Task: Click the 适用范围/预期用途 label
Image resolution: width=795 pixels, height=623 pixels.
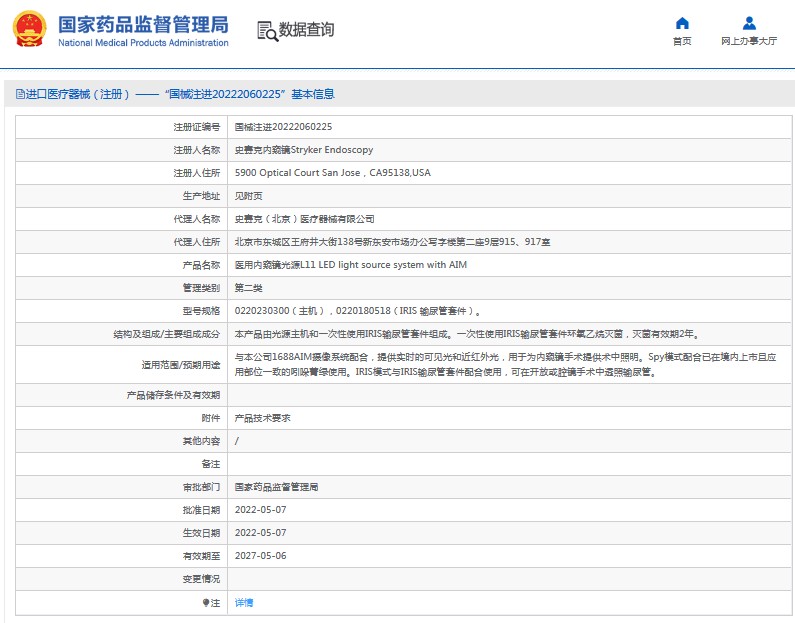Action: [x=180, y=364]
